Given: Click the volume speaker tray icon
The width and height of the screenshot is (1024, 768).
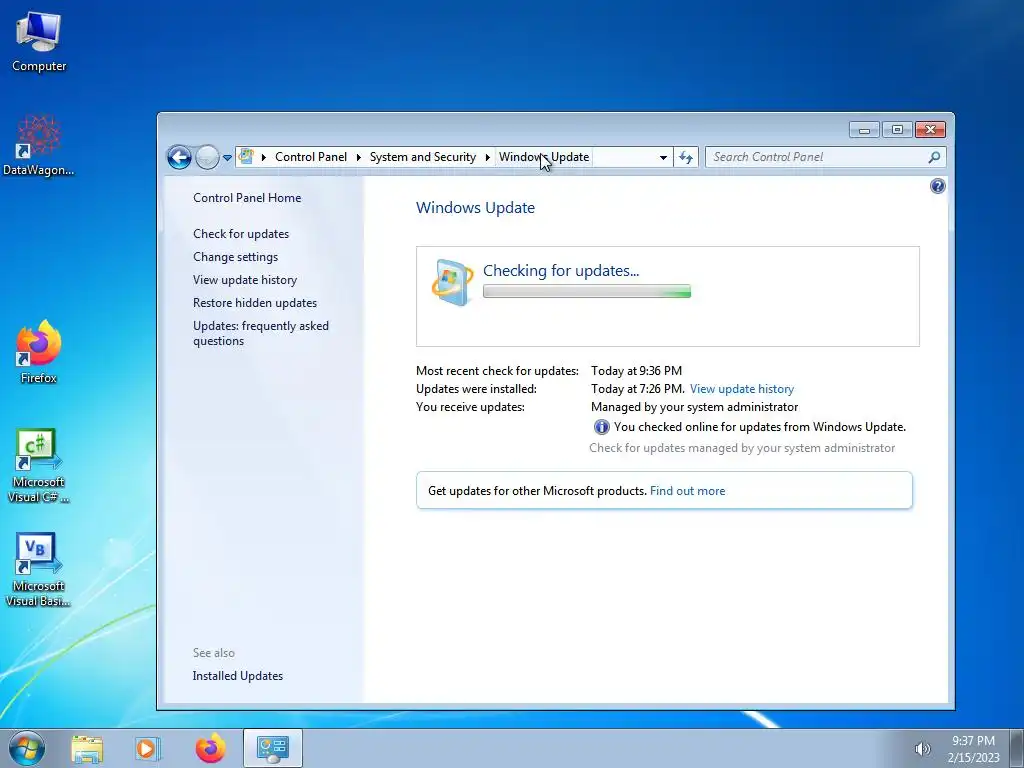Looking at the screenshot, I should (921, 749).
